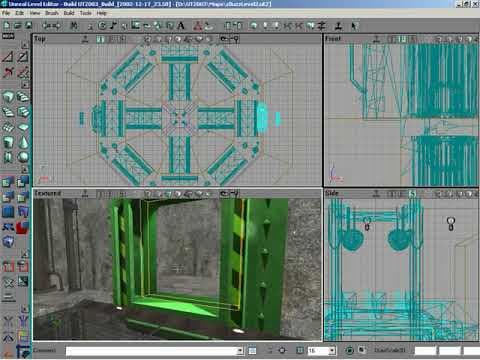Open the File menu
Viewport: 480px width, 360px height.
tap(6, 13)
